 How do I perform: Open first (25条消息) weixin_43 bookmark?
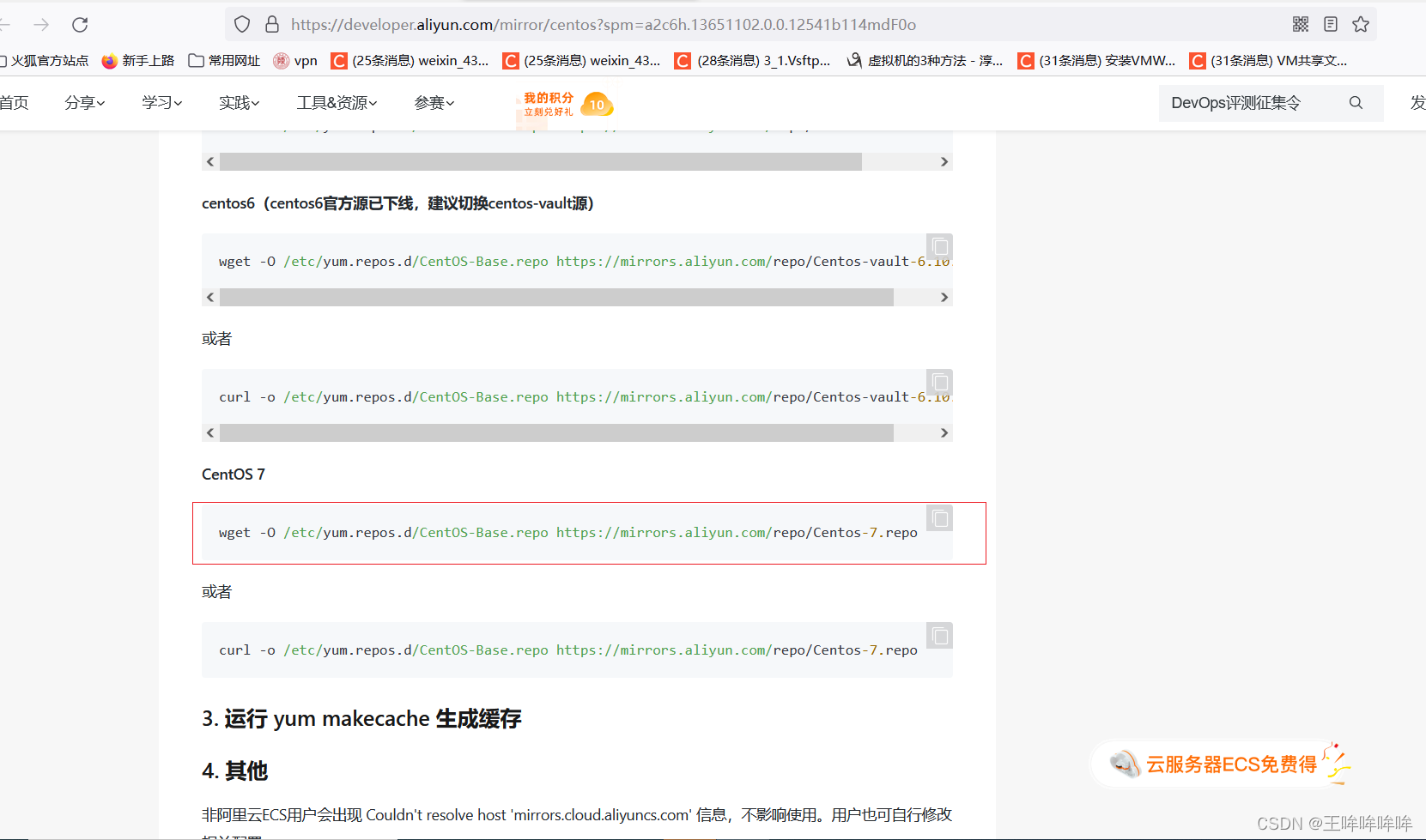pyautogui.click(x=410, y=61)
